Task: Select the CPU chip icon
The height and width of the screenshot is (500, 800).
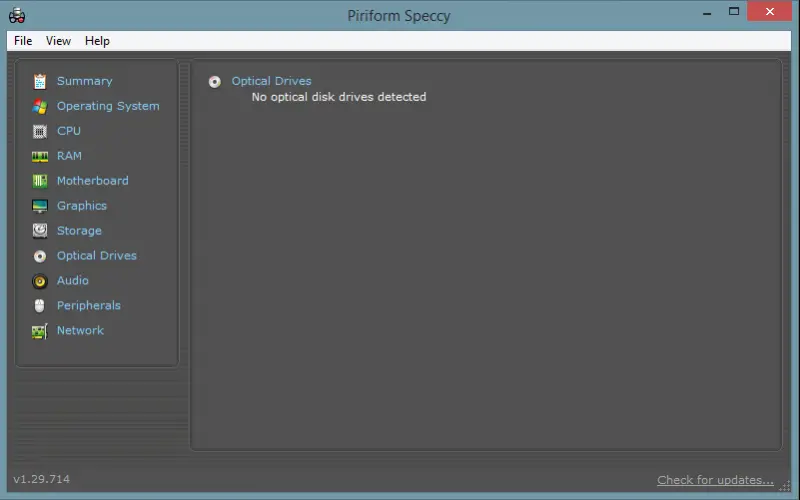Action: tap(39, 131)
